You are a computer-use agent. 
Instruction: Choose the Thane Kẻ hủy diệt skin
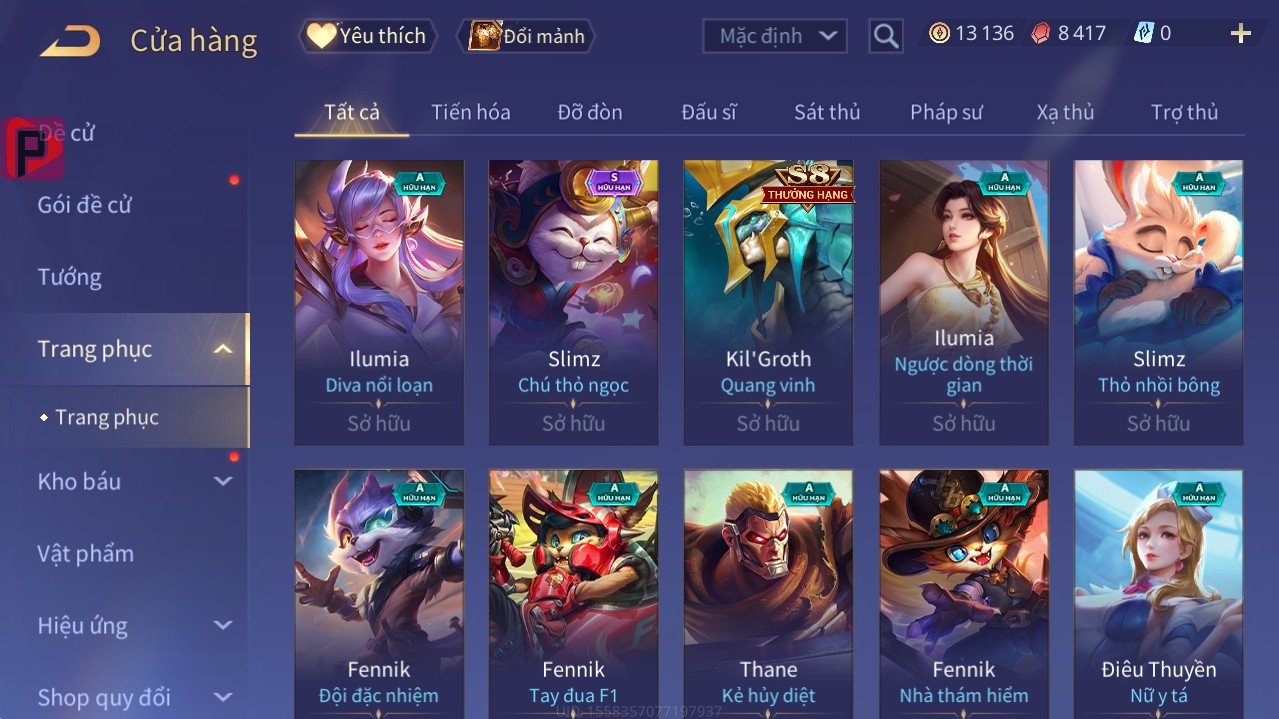(768, 594)
